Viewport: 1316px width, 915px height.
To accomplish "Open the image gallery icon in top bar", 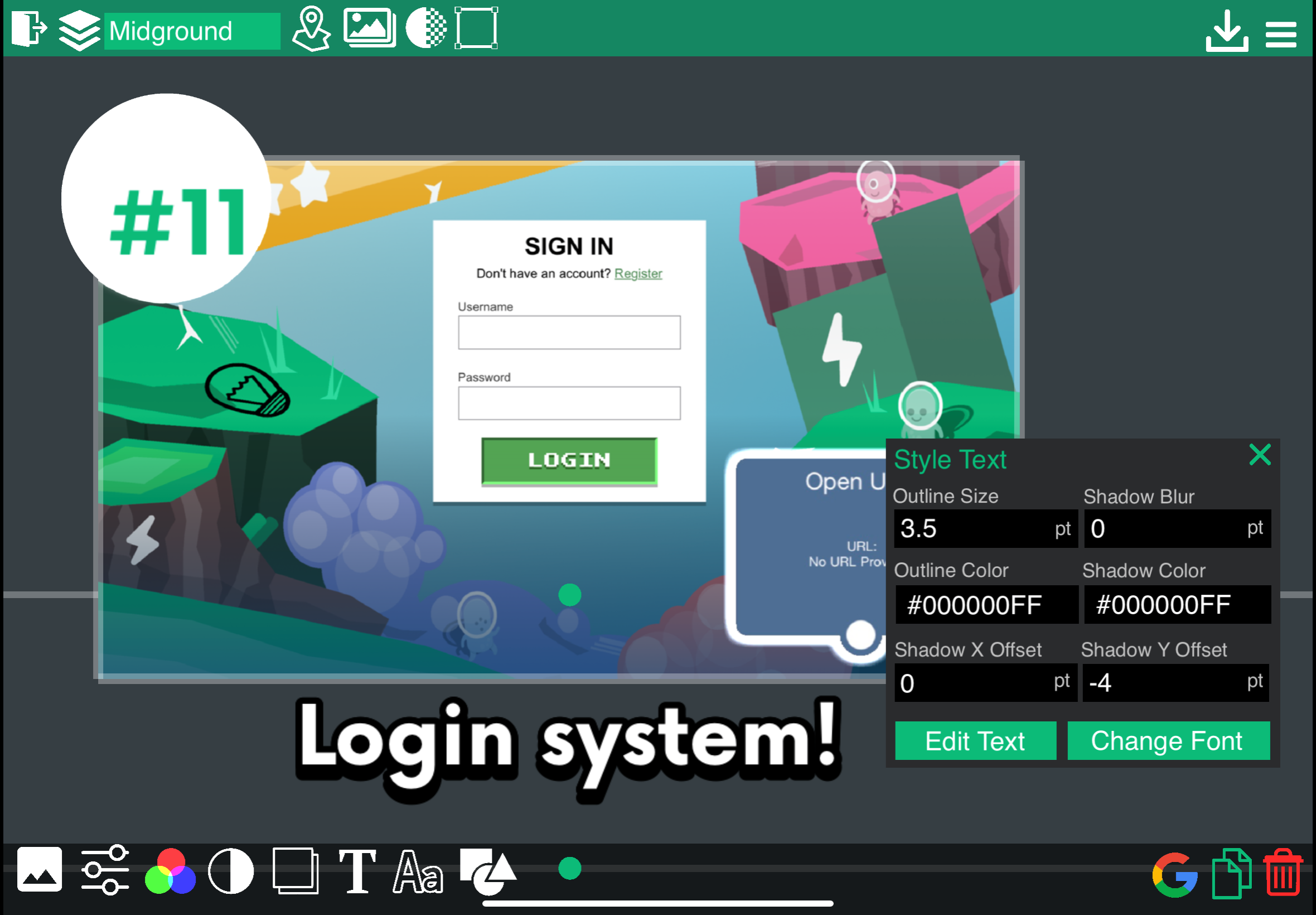I will 369,27.
